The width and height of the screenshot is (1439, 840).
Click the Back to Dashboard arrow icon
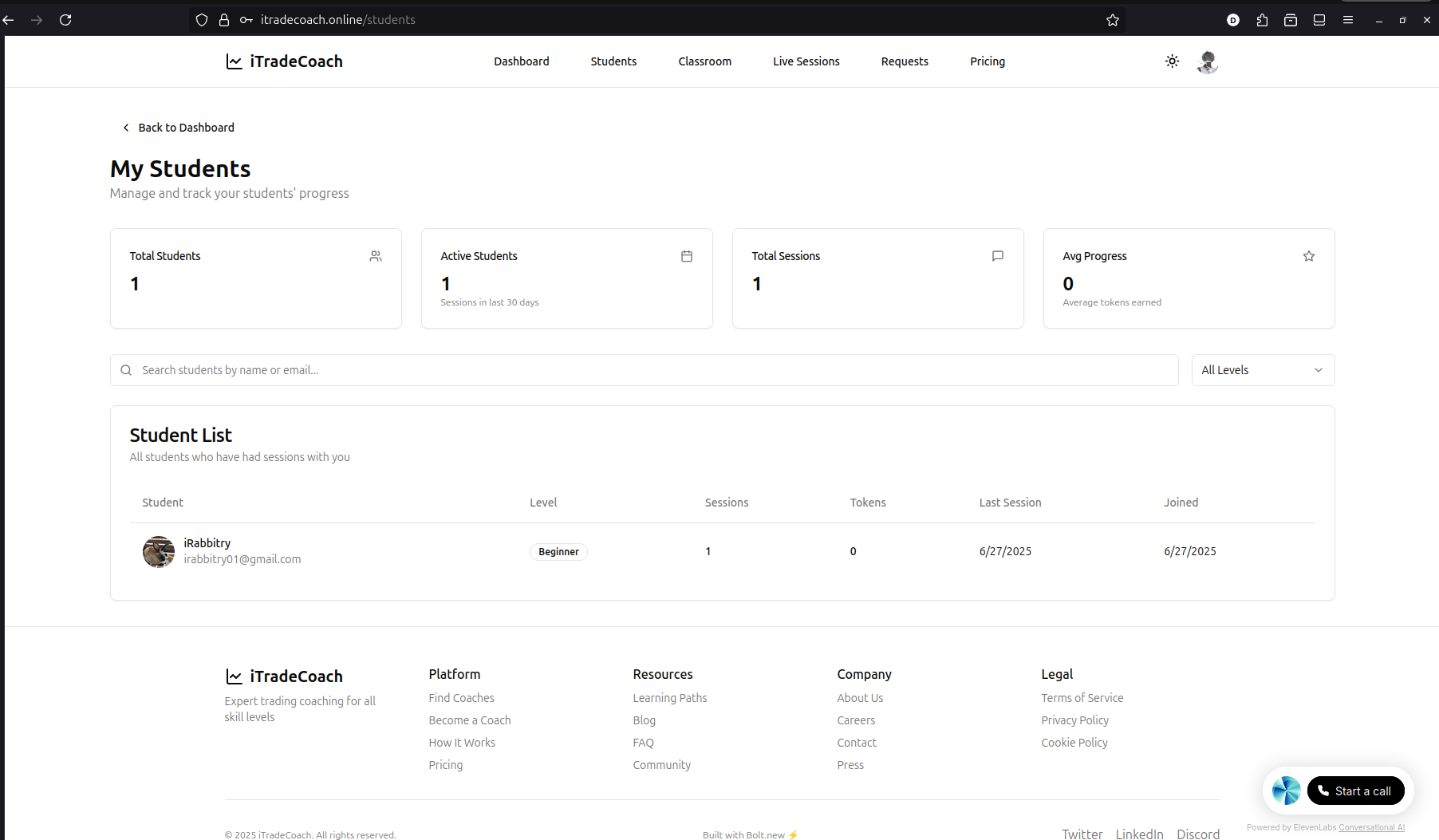coord(126,128)
